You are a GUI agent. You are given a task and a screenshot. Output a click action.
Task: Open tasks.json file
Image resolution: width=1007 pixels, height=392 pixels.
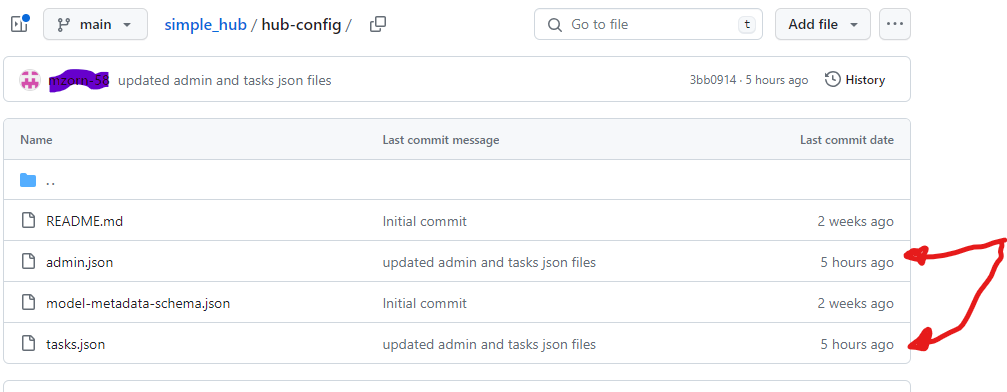[76, 344]
